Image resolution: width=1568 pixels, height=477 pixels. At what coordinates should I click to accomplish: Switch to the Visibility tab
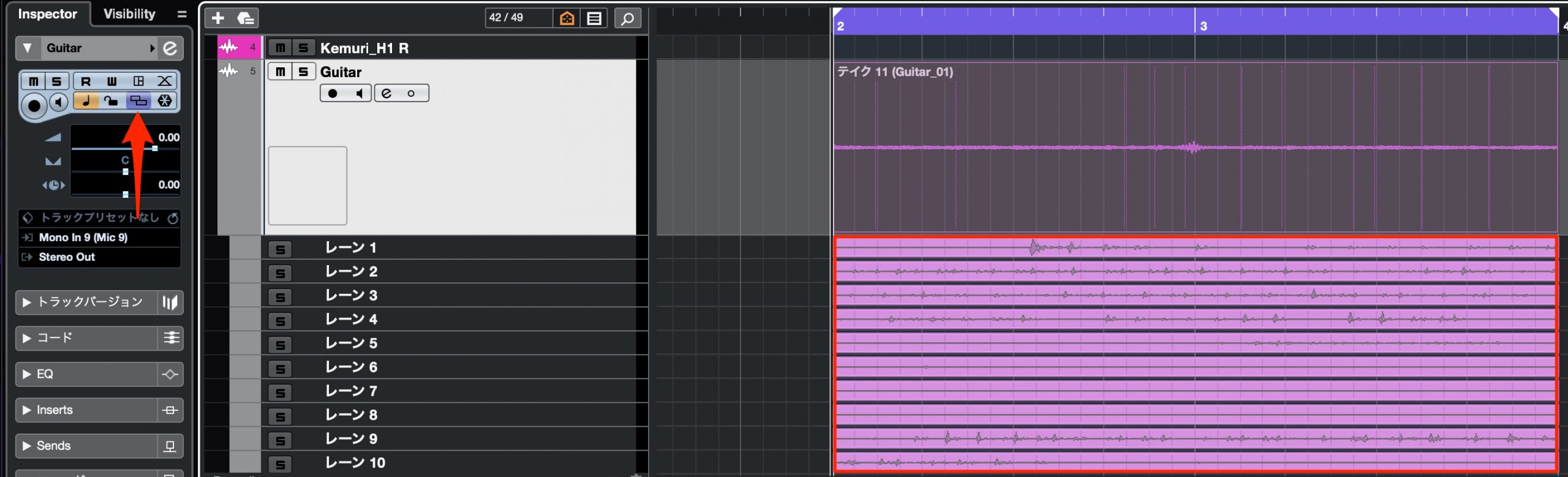point(129,14)
